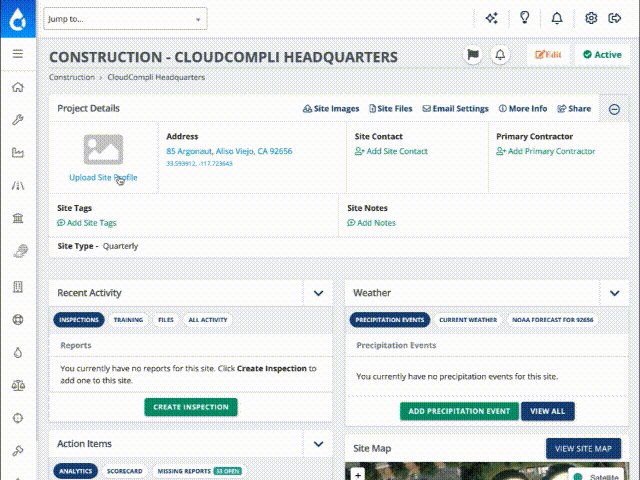Image resolution: width=640 pixels, height=480 pixels.
Task: Select the Files tab
Action: (166, 320)
